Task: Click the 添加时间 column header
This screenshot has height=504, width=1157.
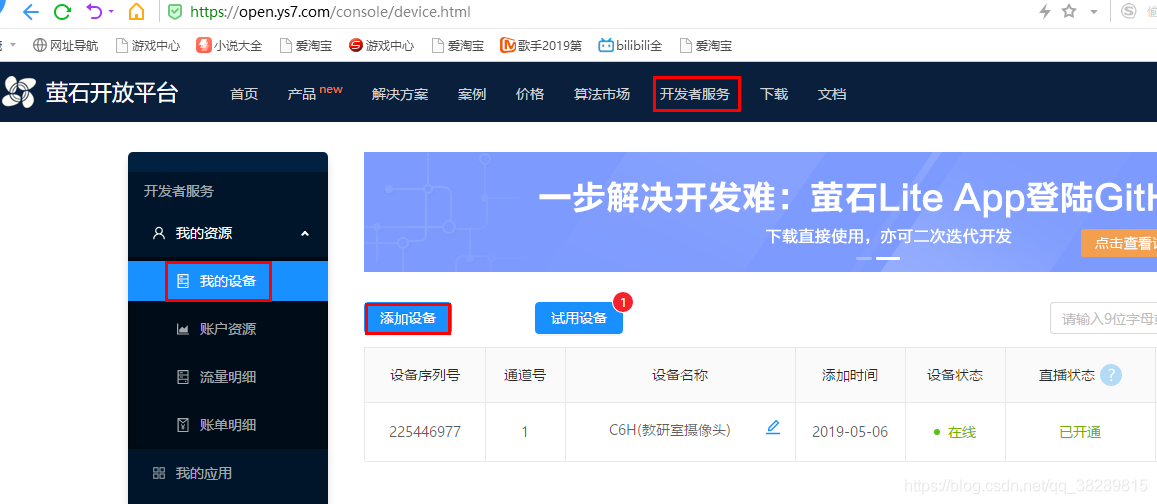Action: click(x=850, y=375)
